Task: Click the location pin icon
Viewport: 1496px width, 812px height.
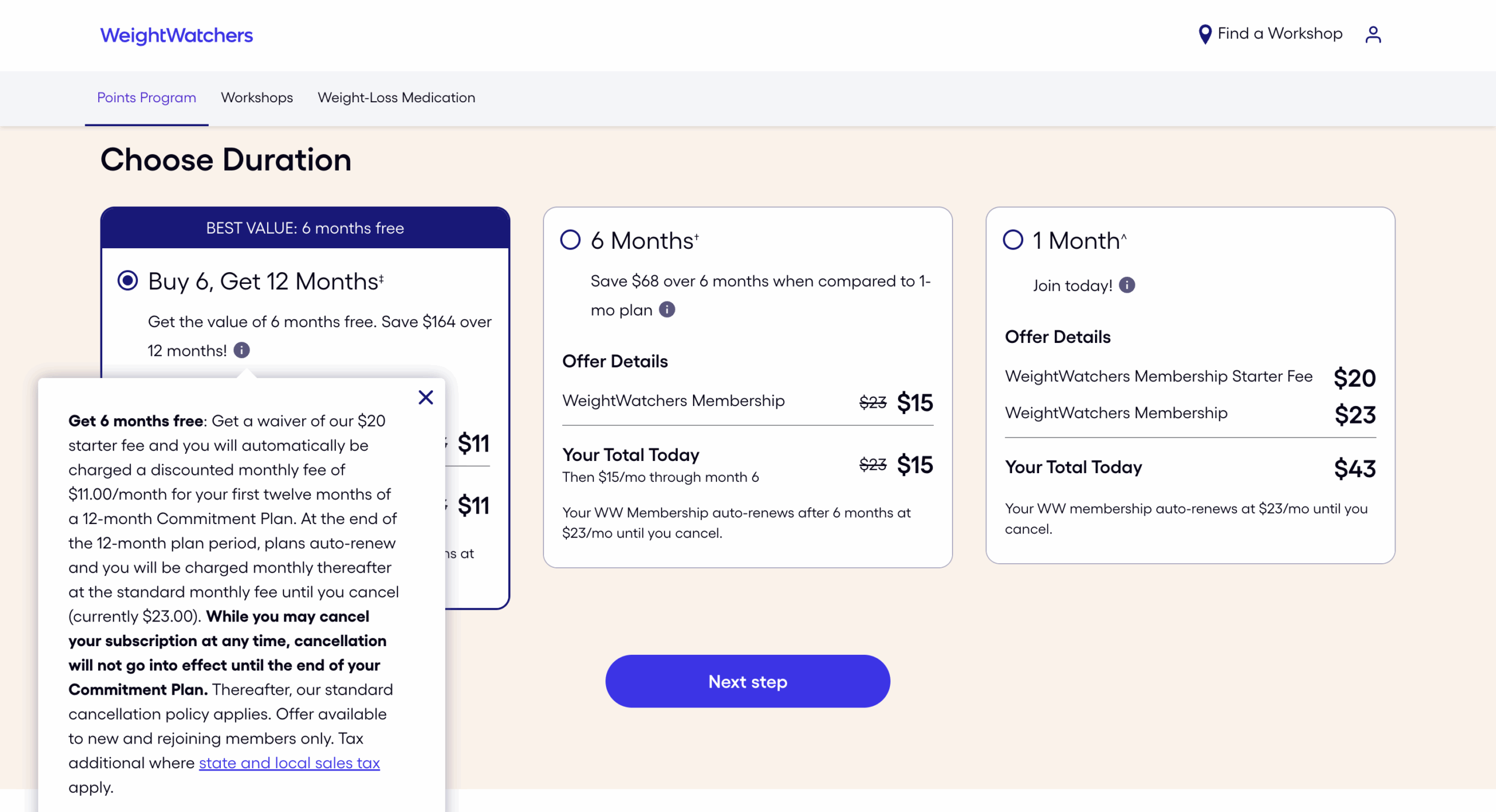Action: click(1204, 34)
